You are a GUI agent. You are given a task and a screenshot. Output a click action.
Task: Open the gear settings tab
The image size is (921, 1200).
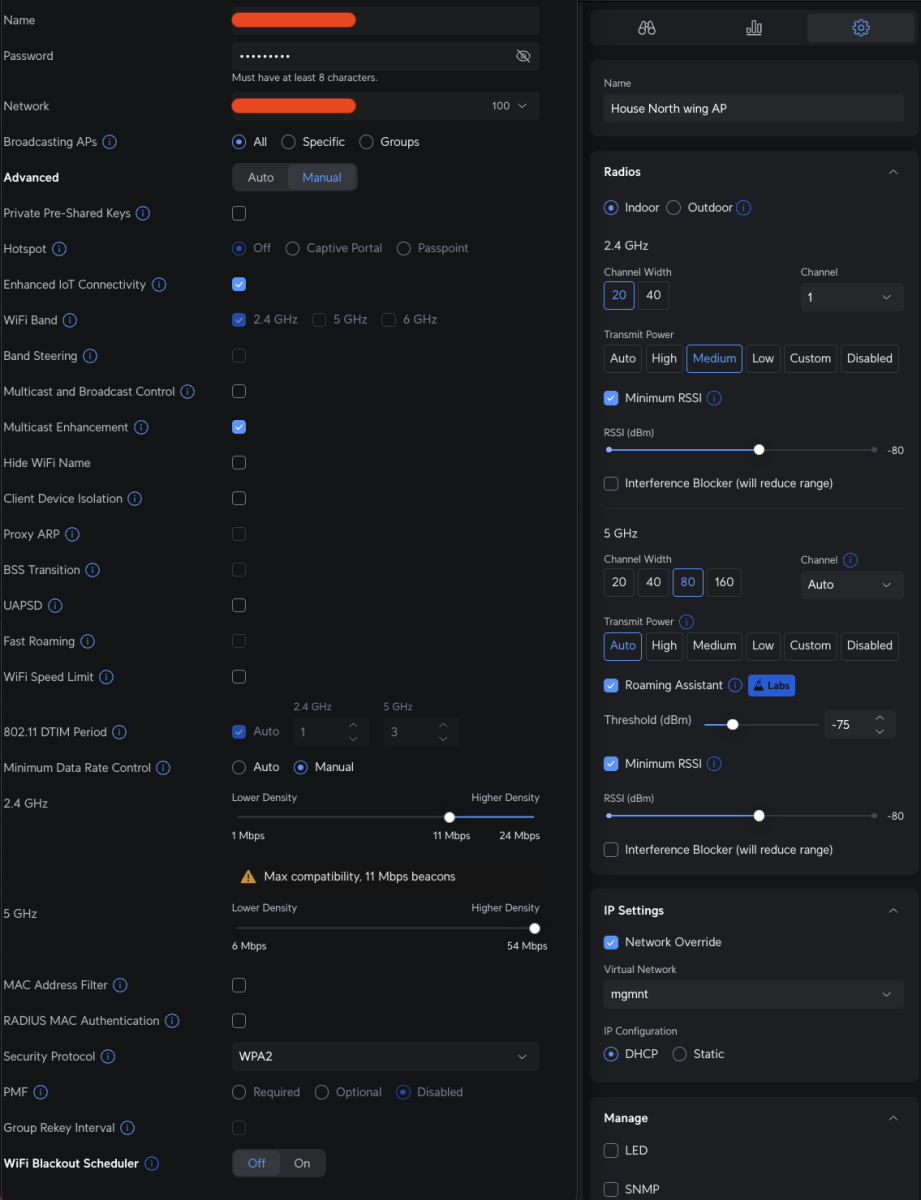(x=860, y=28)
